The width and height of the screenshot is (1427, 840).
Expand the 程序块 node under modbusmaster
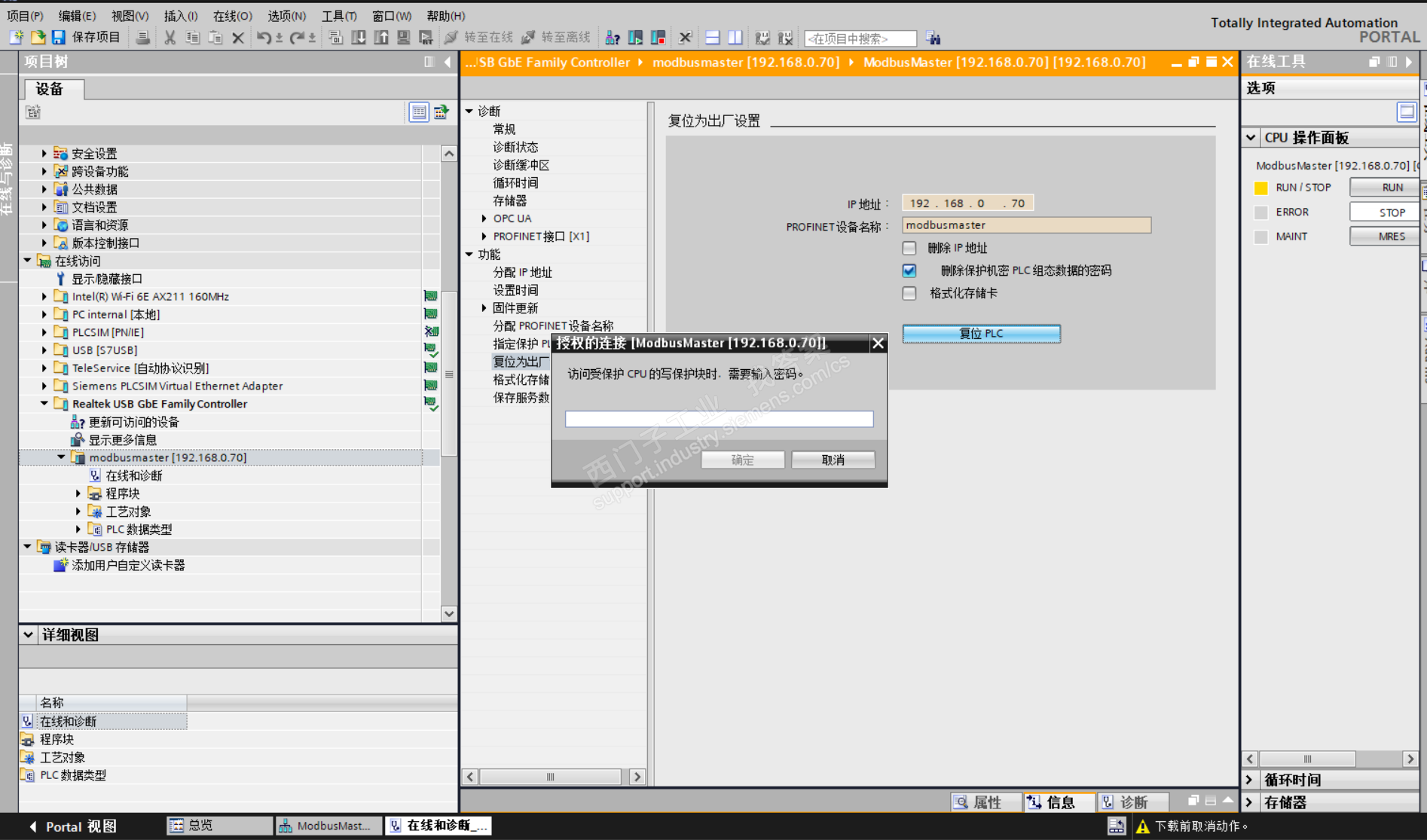click(x=78, y=493)
